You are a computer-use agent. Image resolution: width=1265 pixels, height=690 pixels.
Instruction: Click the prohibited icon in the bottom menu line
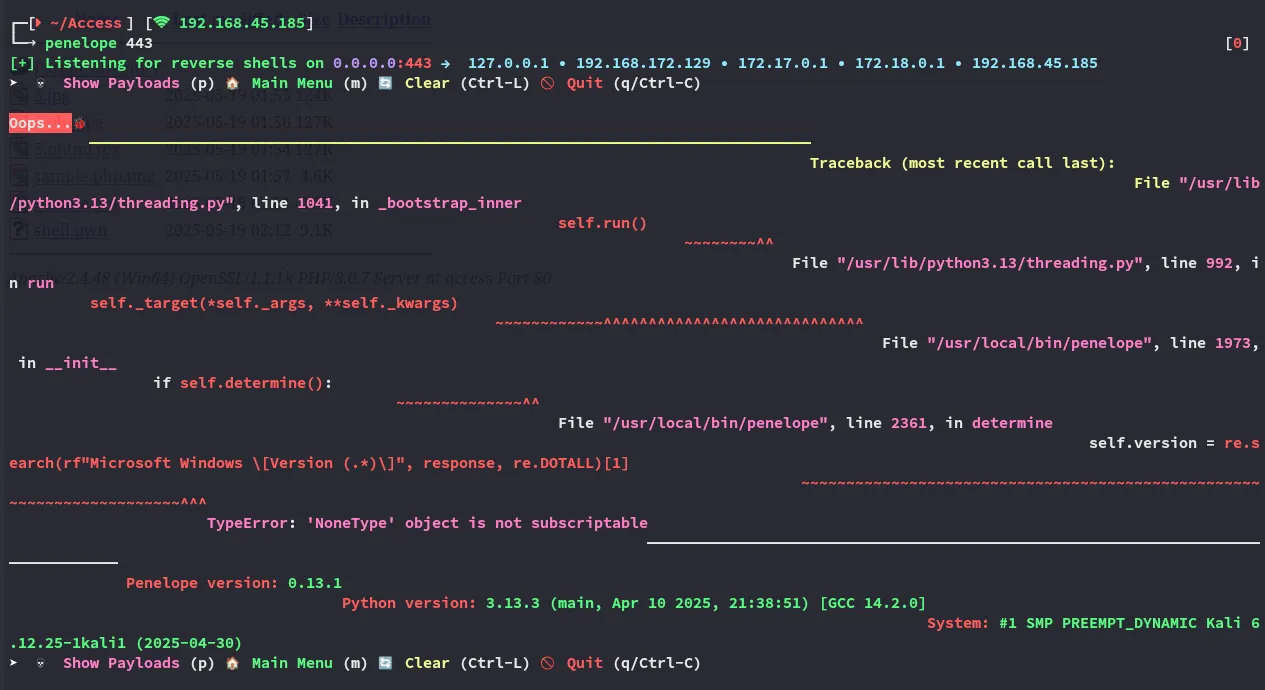(547, 663)
